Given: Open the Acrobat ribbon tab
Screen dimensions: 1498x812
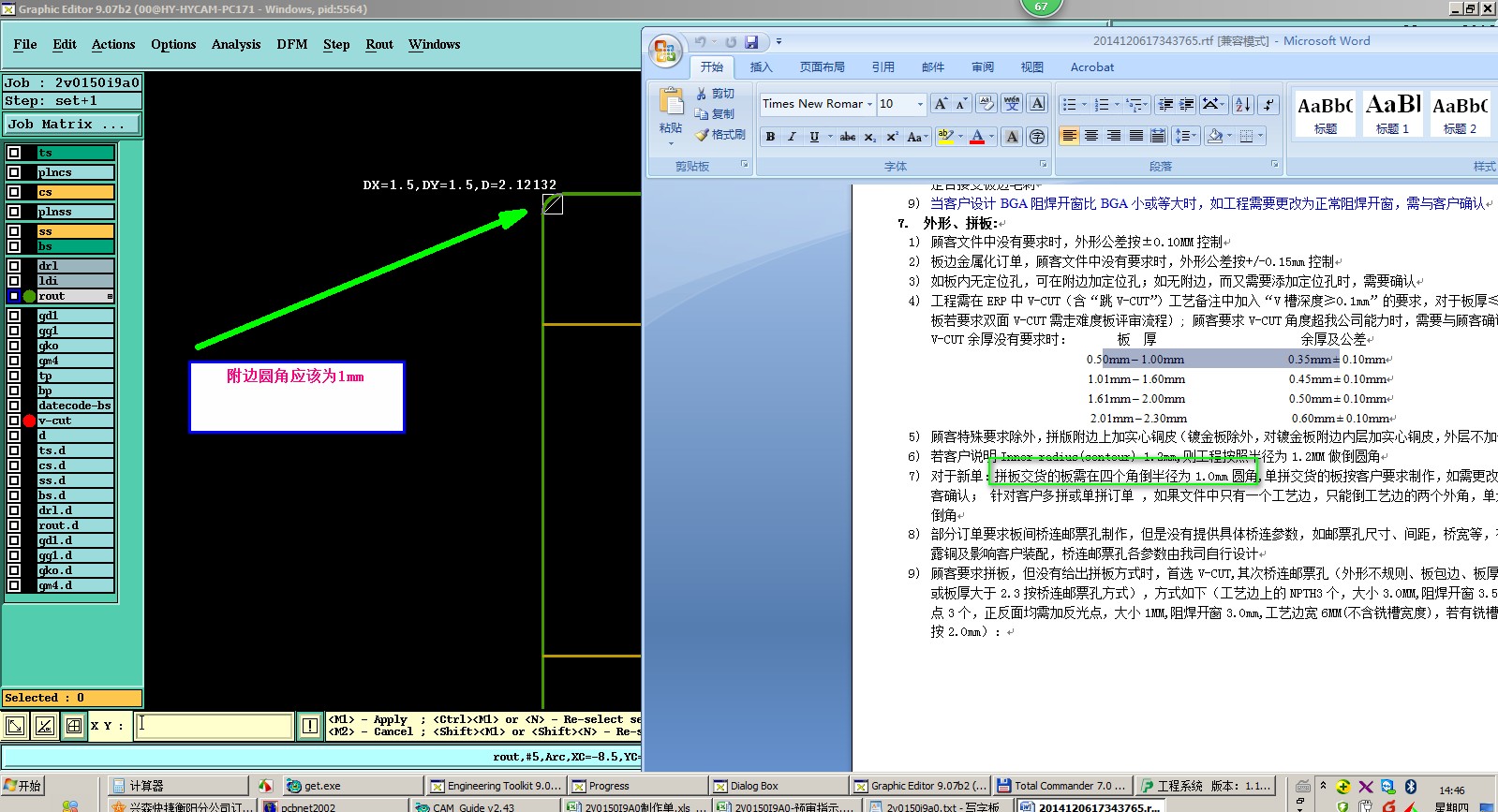Looking at the screenshot, I should pyautogui.click(x=1092, y=67).
